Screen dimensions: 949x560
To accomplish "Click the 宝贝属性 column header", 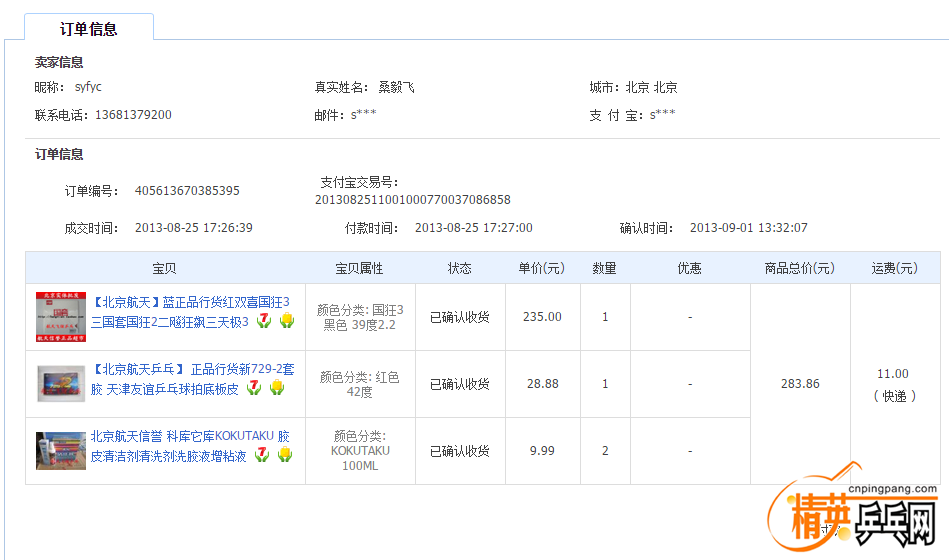I will coord(360,268).
